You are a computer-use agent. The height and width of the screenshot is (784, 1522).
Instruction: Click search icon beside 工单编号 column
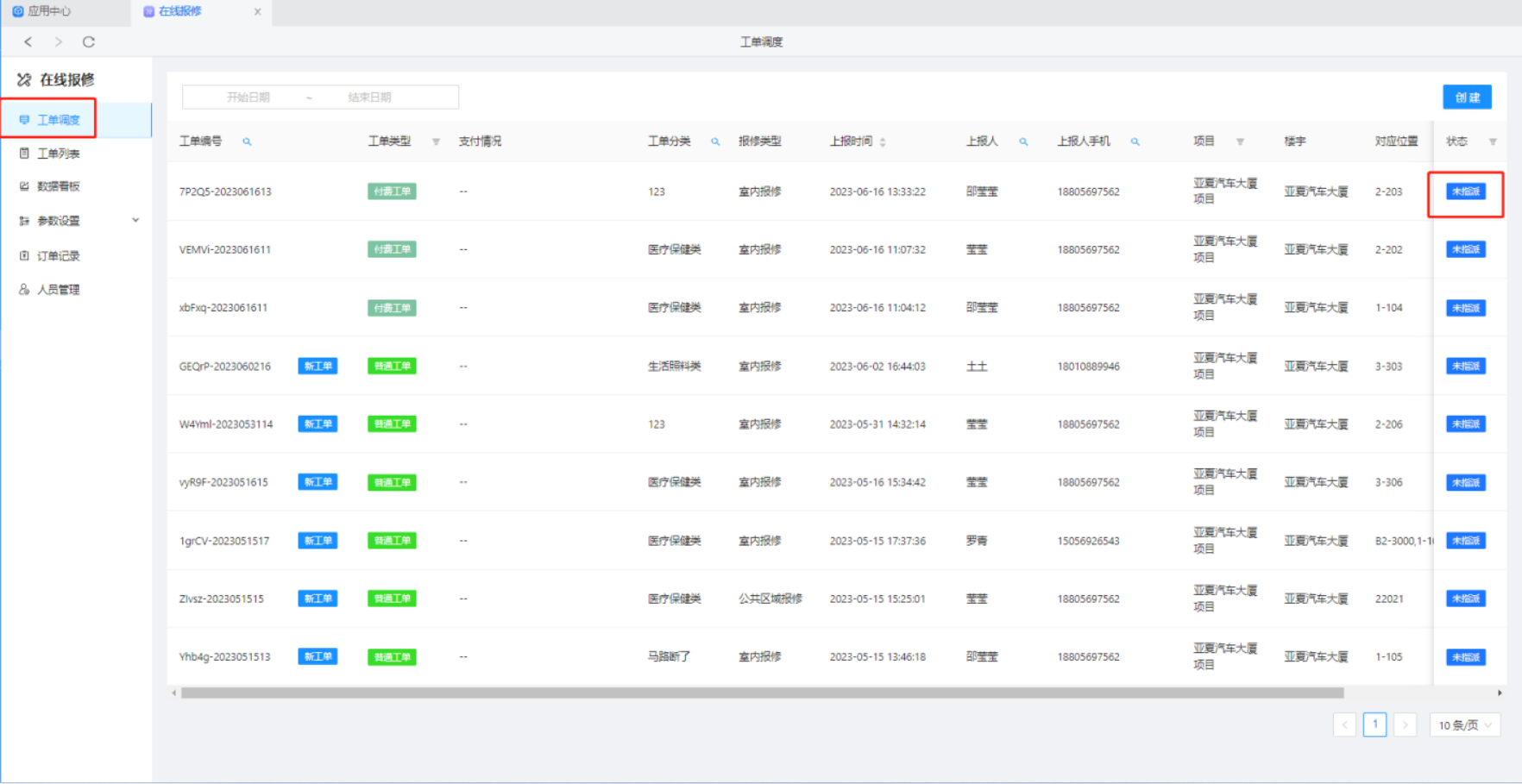coord(247,141)
